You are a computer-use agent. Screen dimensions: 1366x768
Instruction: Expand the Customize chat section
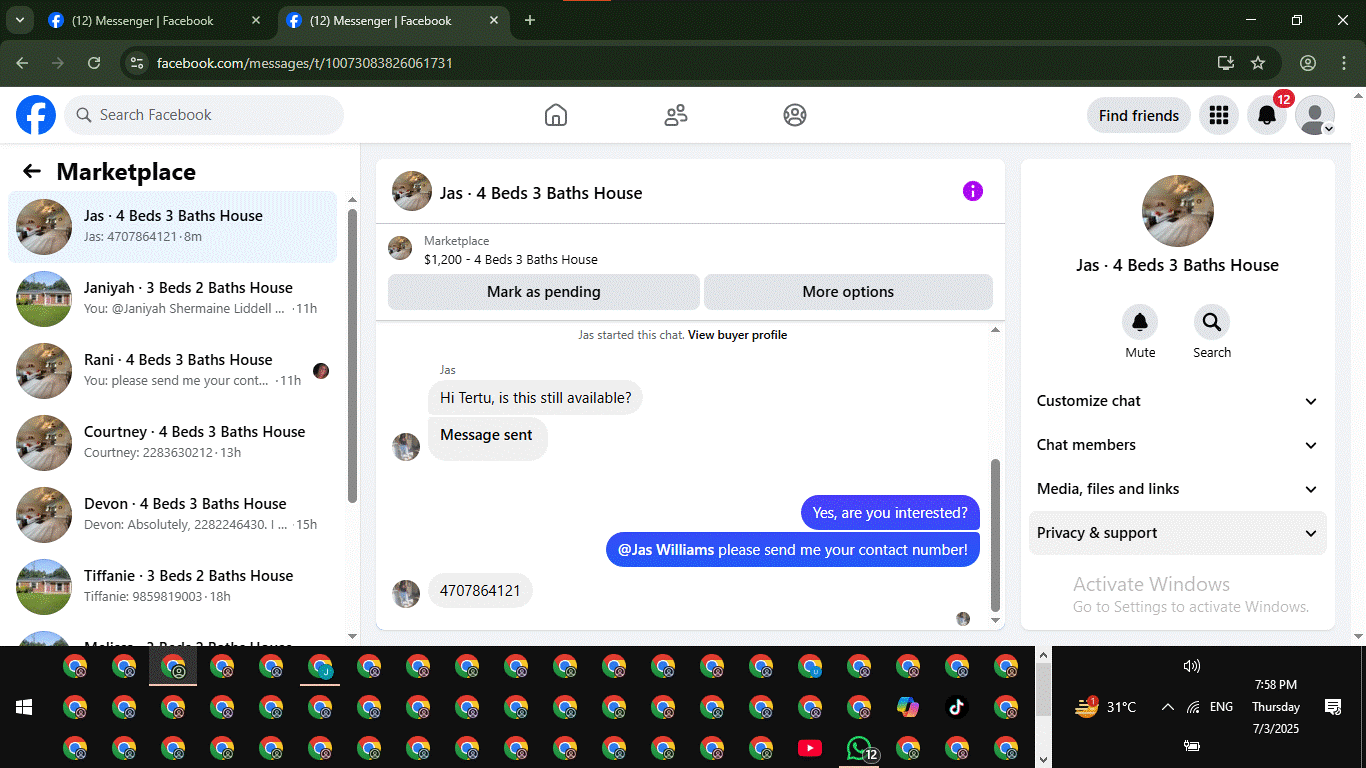(x=1178, y=401)
